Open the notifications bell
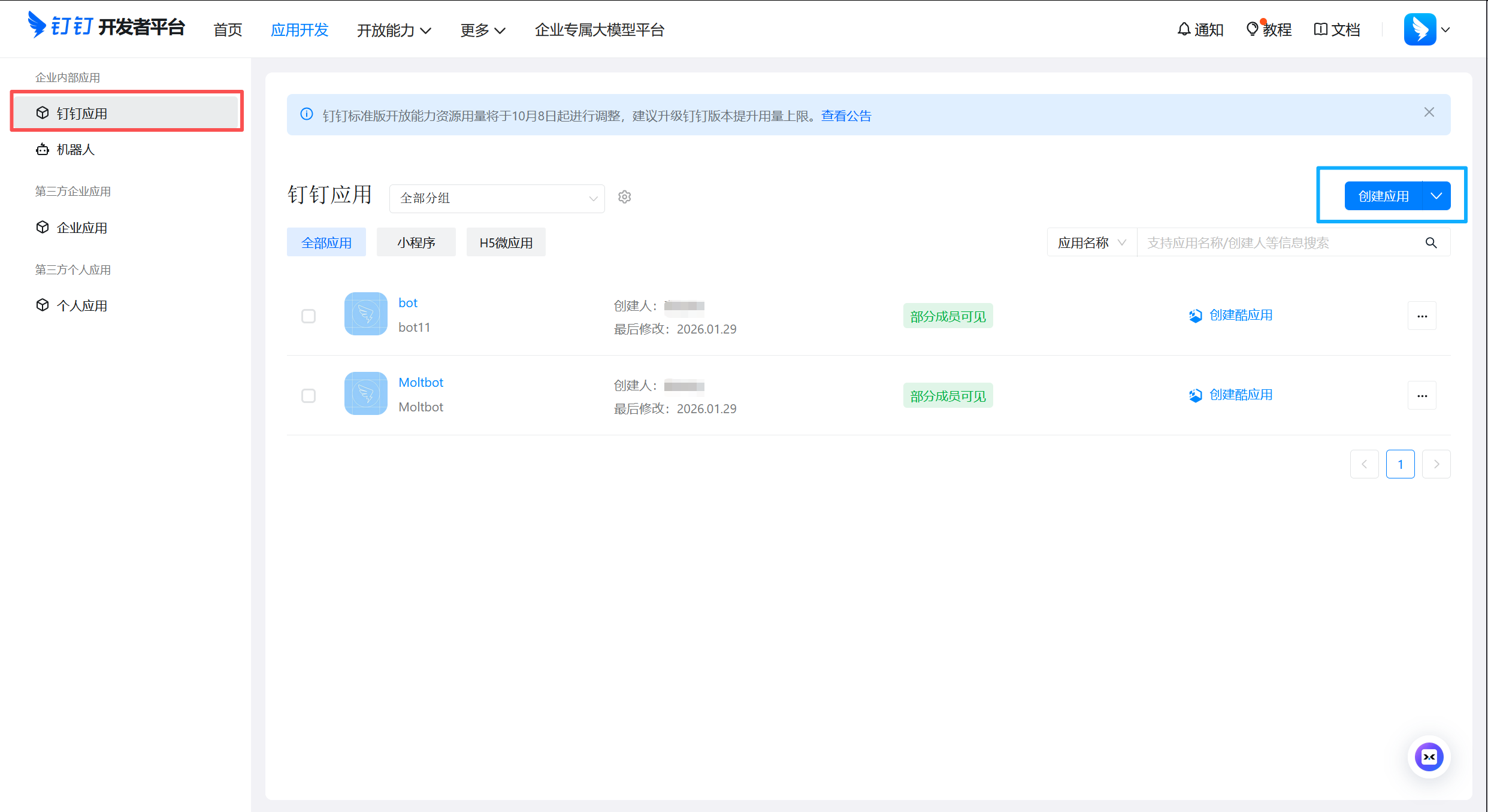The width and height of the screenshot is (1488, 812). click(x=1184, y=29)
